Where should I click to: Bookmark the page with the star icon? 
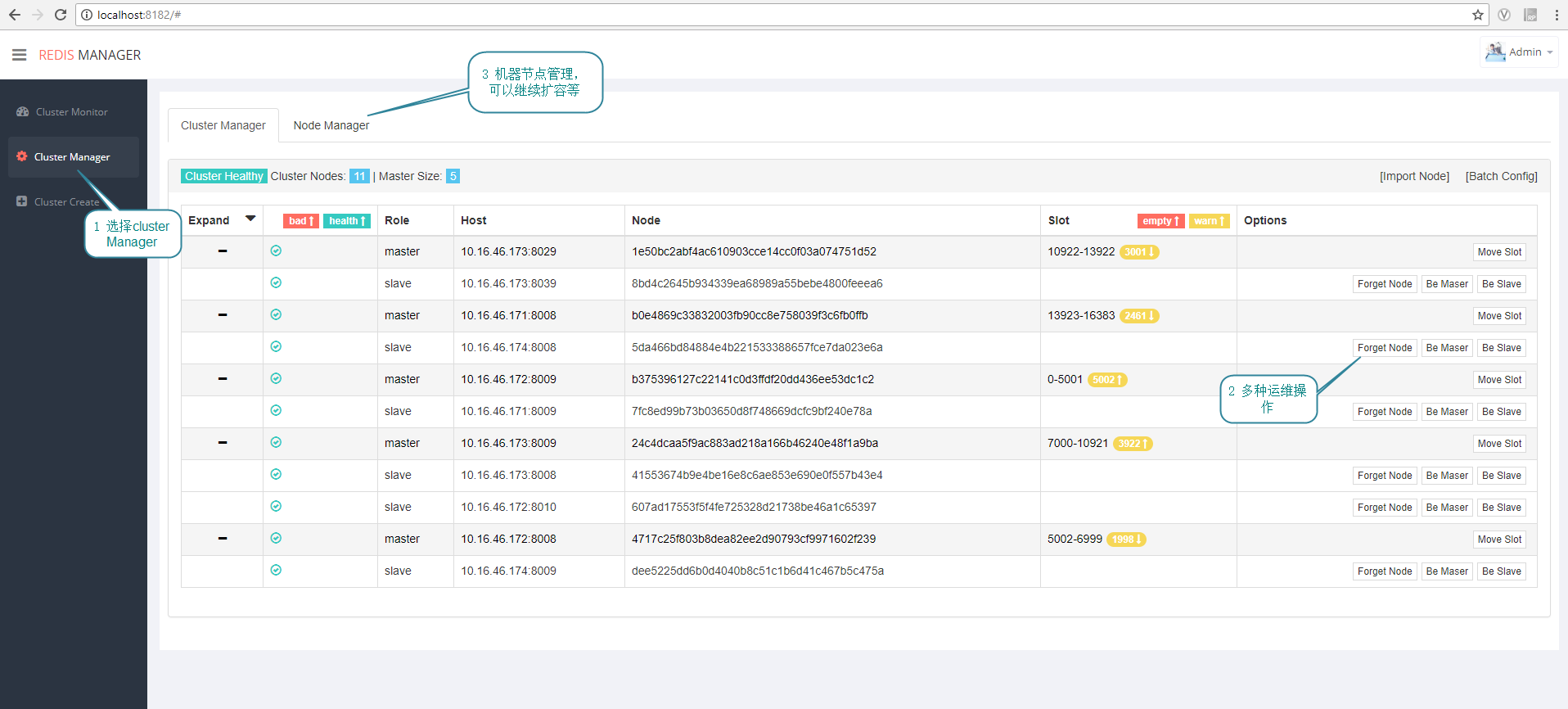point(1478,15)
